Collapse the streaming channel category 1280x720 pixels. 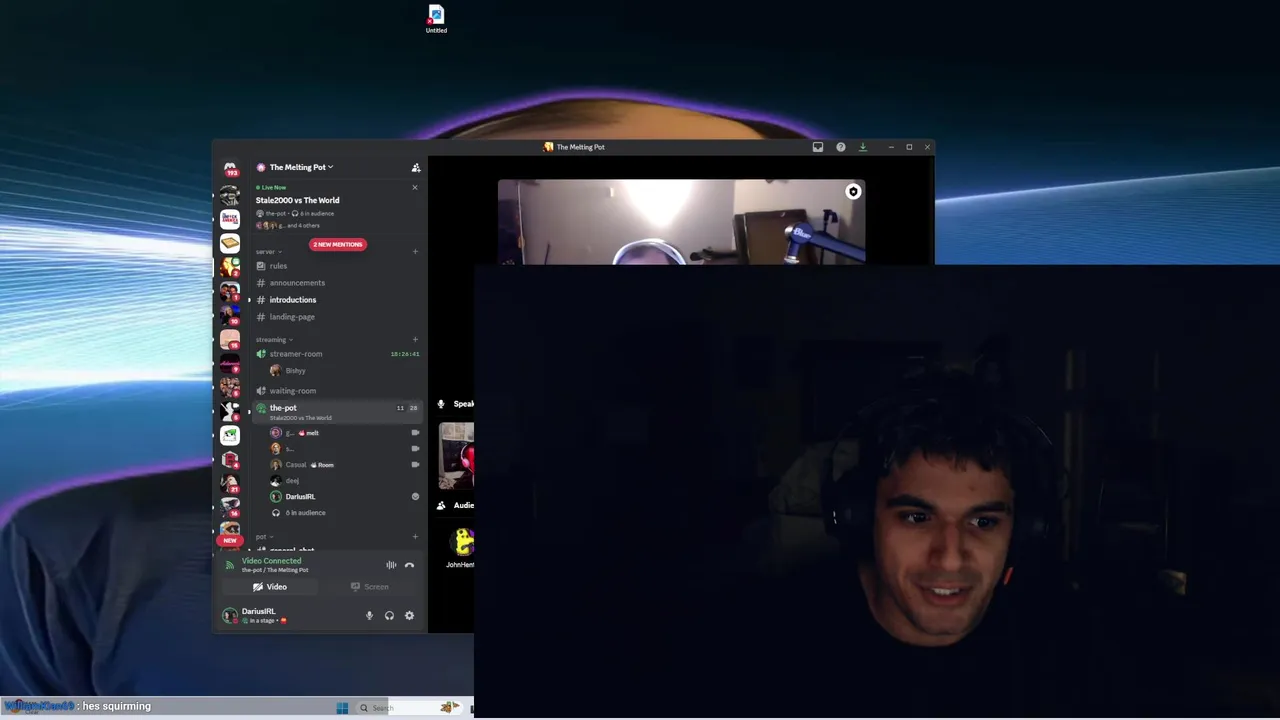[x=273, y=339]
